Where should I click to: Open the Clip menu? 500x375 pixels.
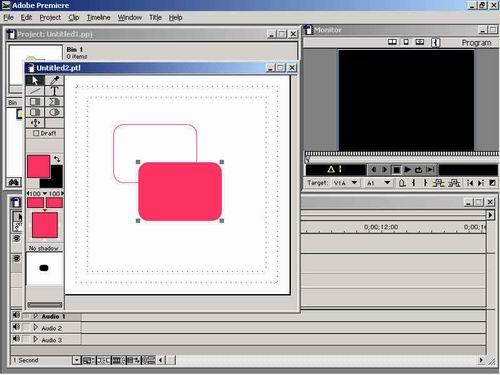click(x=74, y=18)
